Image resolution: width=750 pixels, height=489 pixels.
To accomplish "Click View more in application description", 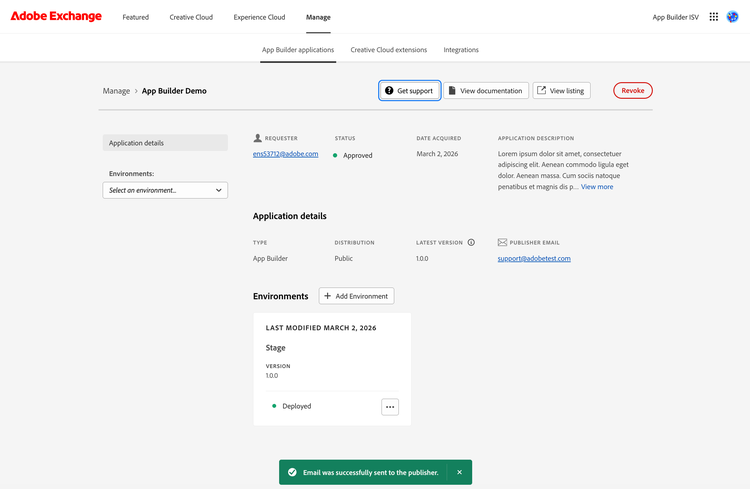I will (x=596, y=187).
